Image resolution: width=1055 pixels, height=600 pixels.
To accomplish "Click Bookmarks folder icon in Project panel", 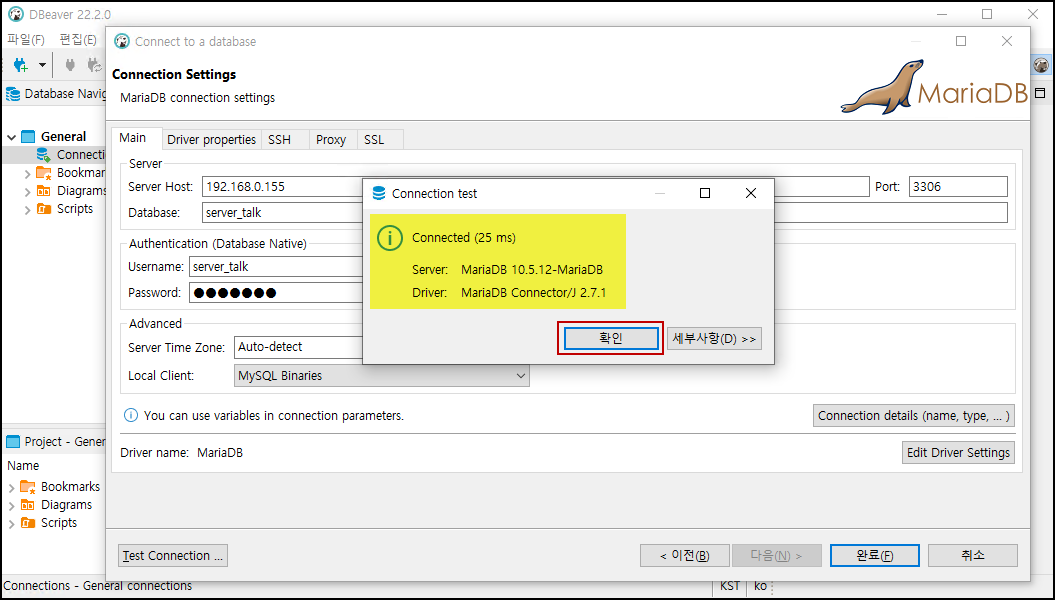I will (28, 486).
